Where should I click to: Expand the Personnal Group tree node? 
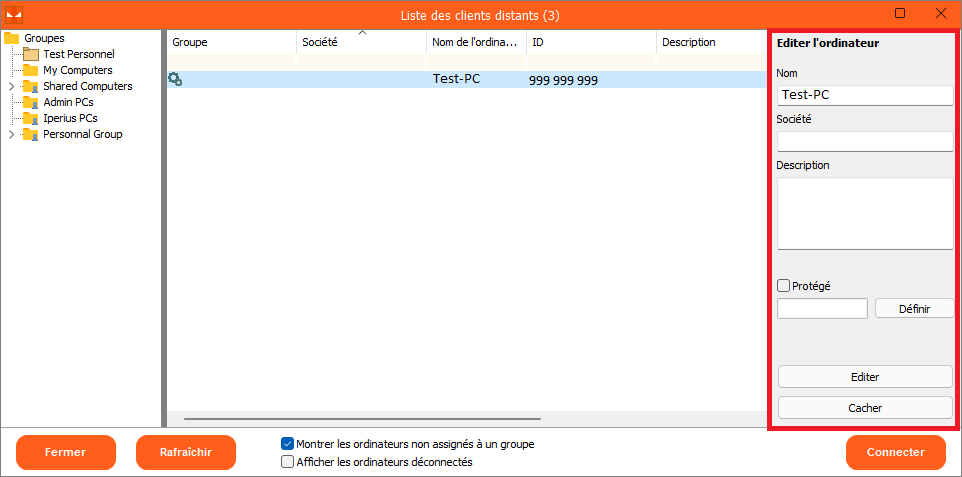[12, 134]
